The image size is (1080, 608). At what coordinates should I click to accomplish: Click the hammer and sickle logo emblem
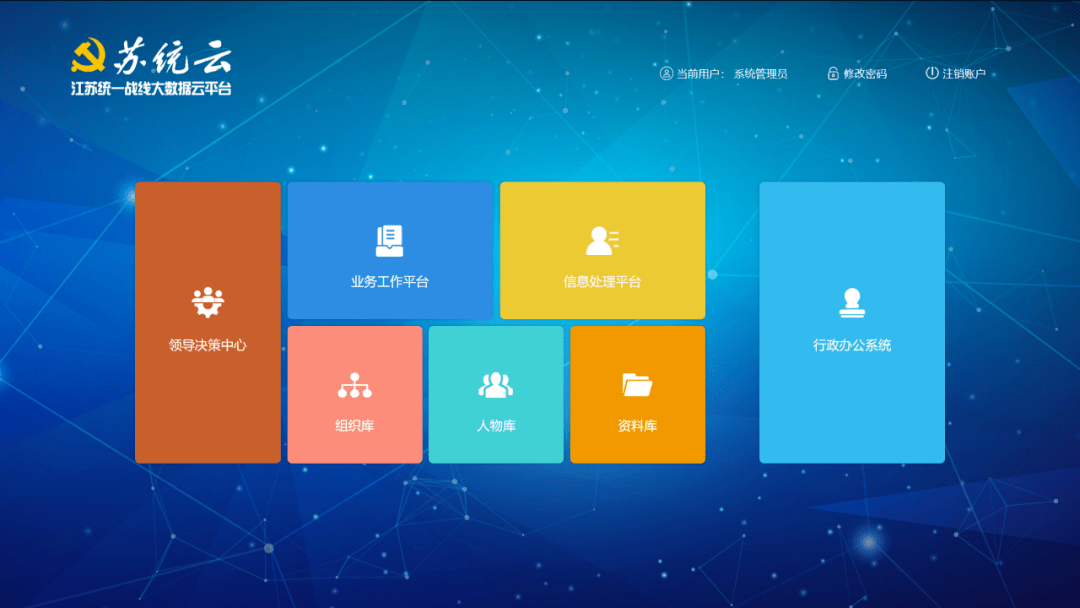click(x=88, y=56)
